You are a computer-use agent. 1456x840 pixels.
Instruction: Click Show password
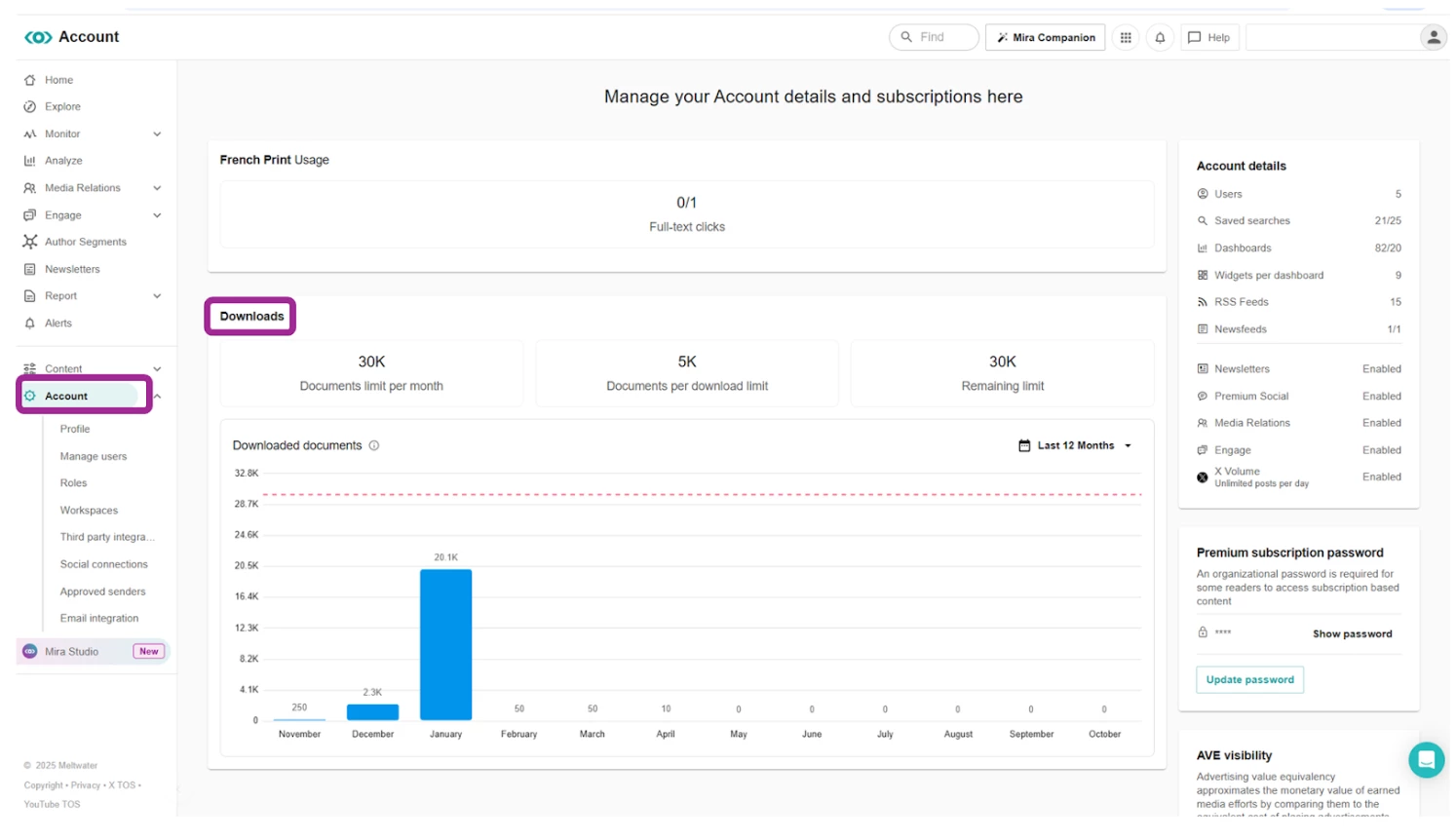pos(1352,634)
